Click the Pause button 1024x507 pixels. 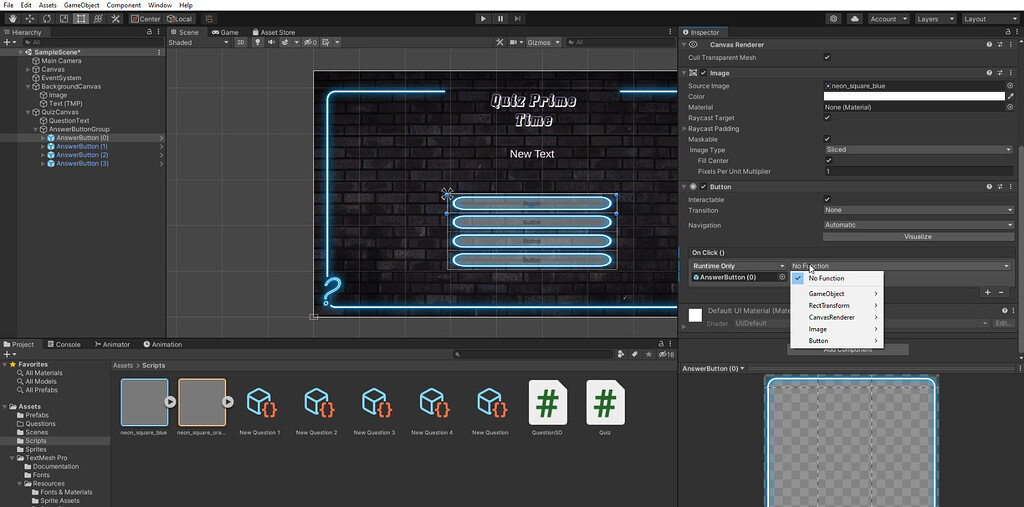[x=500, y=18]
